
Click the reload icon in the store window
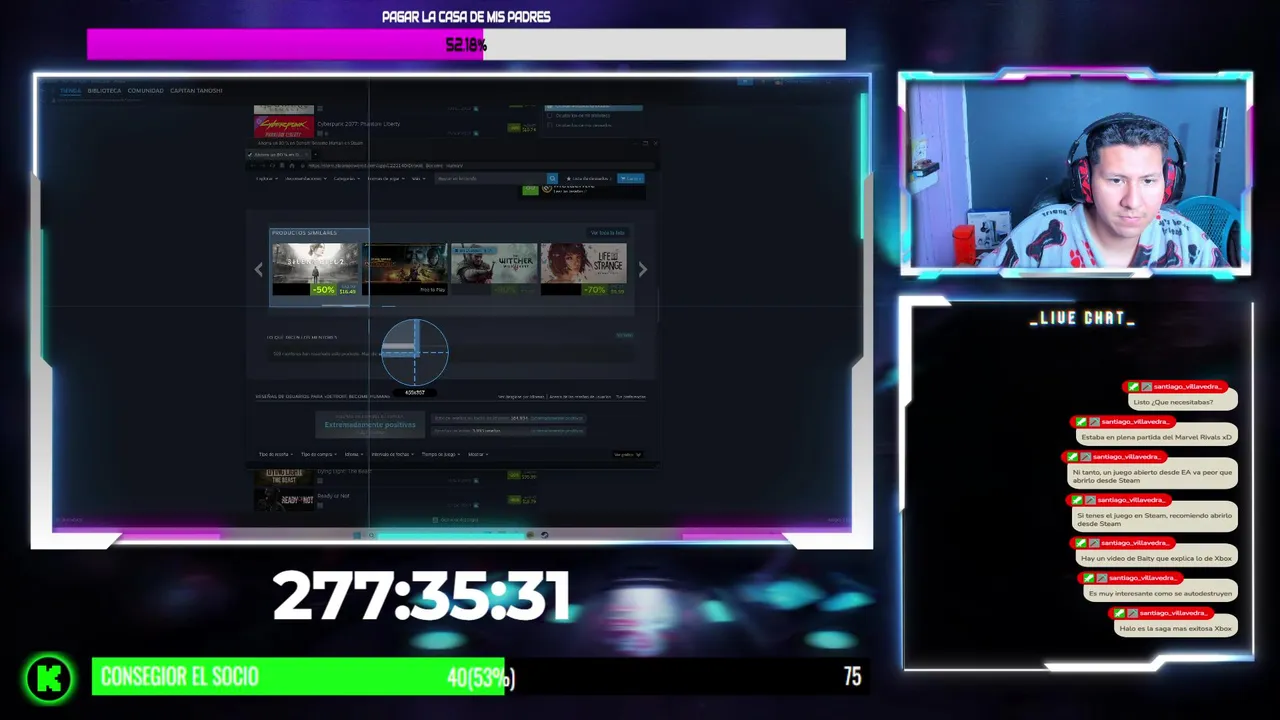click(x=272, y=165)
